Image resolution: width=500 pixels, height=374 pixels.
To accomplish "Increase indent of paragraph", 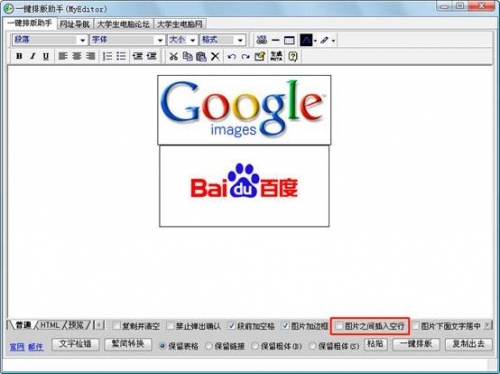I will pyautogui.click(x=151, y=56).
